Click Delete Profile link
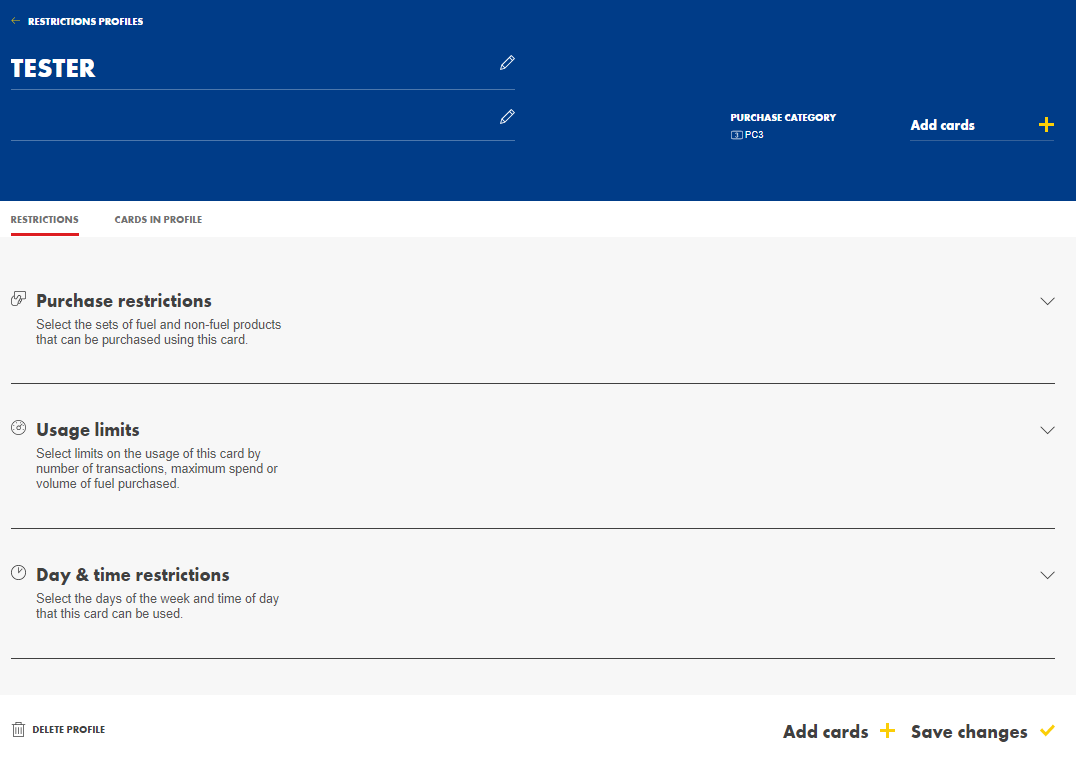This screenshot has width=1076, height=761. [68, 730]
